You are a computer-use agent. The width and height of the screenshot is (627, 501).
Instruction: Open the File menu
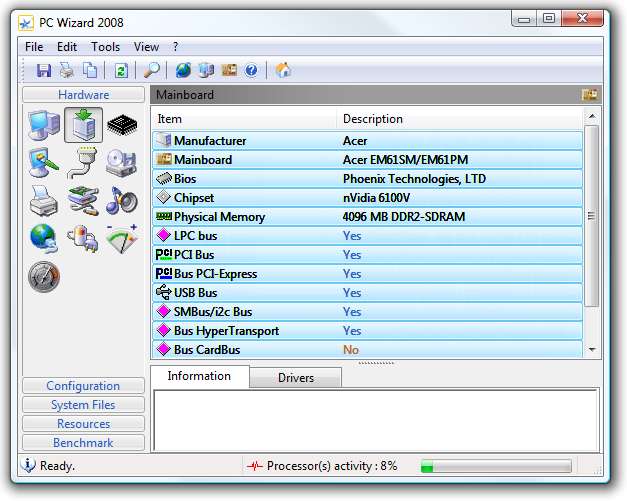[34, 47]
